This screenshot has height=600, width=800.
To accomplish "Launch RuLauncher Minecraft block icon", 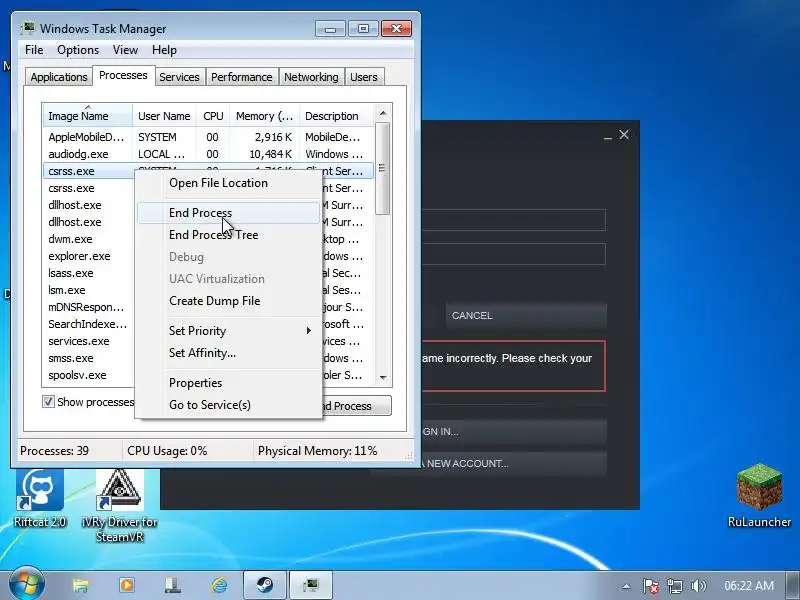I will point(759,495).
